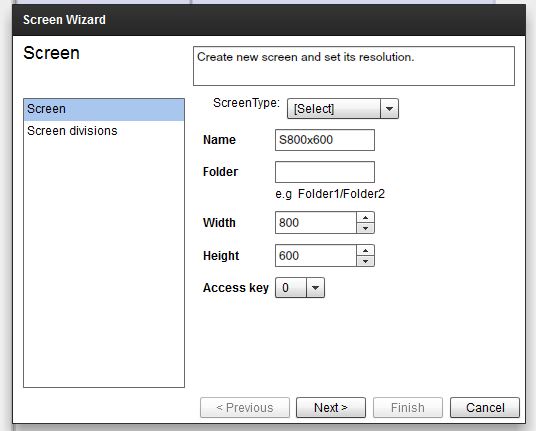Expand the Access key dropdown arrow

pyautogui.click(x=315, y=288)
